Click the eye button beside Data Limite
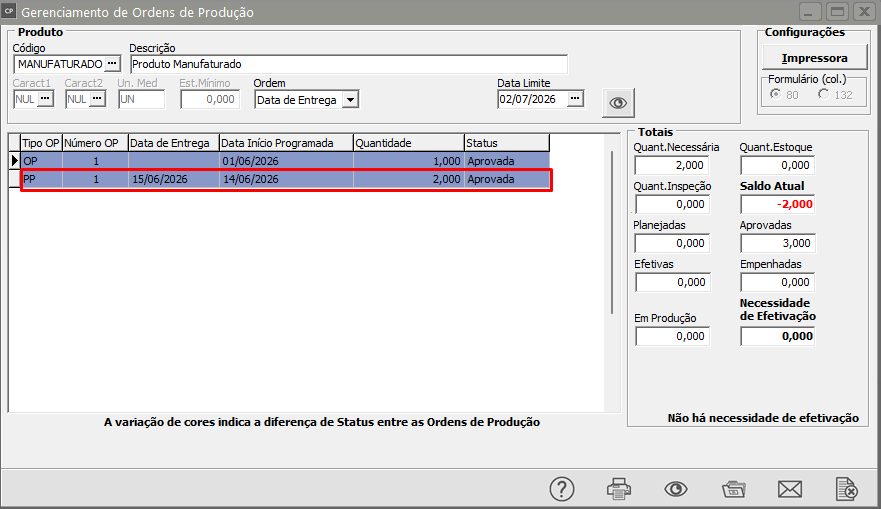Screen dimensions: 881x509 tap(618, 103)
